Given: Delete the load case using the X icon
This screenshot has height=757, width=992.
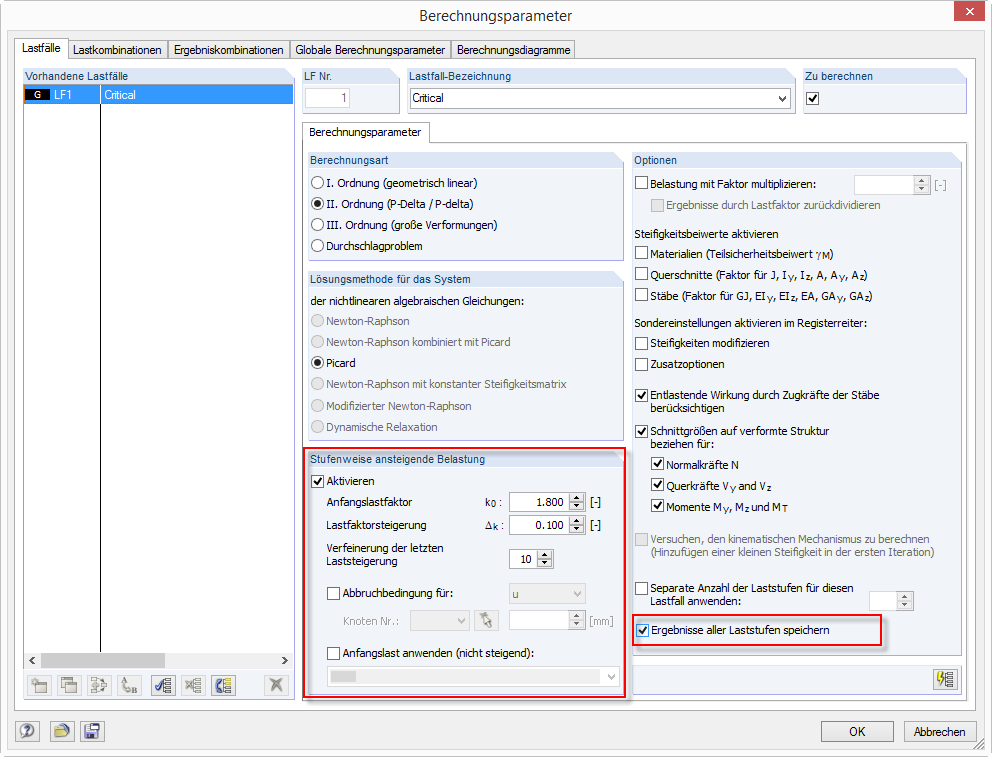Looking at the screenshot, I should [276, 685].
